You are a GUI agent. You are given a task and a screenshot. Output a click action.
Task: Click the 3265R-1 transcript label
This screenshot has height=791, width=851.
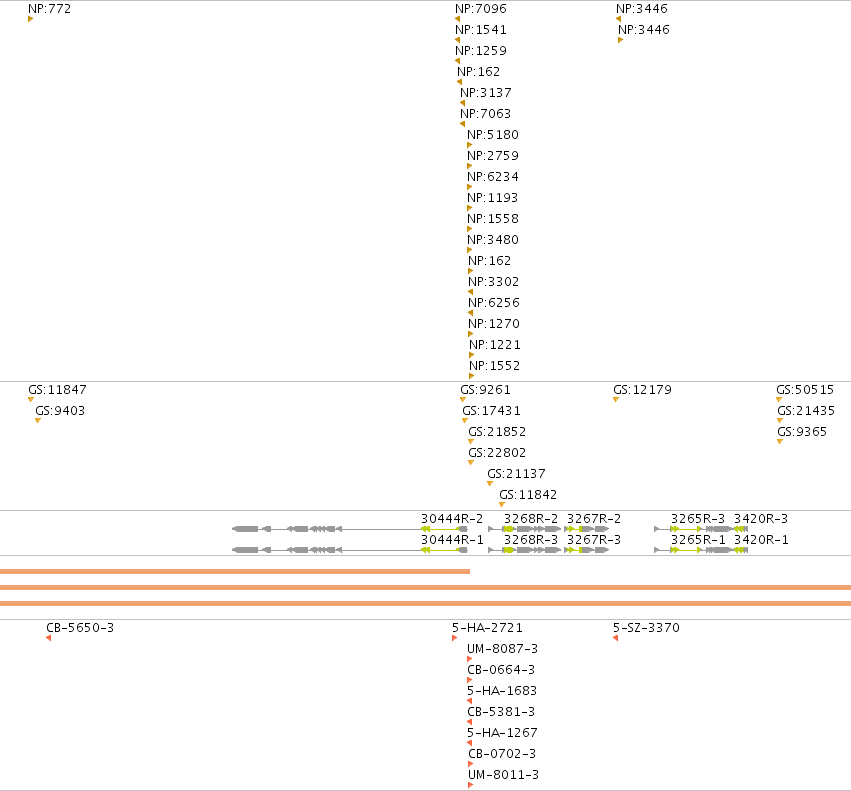[698, 540]
